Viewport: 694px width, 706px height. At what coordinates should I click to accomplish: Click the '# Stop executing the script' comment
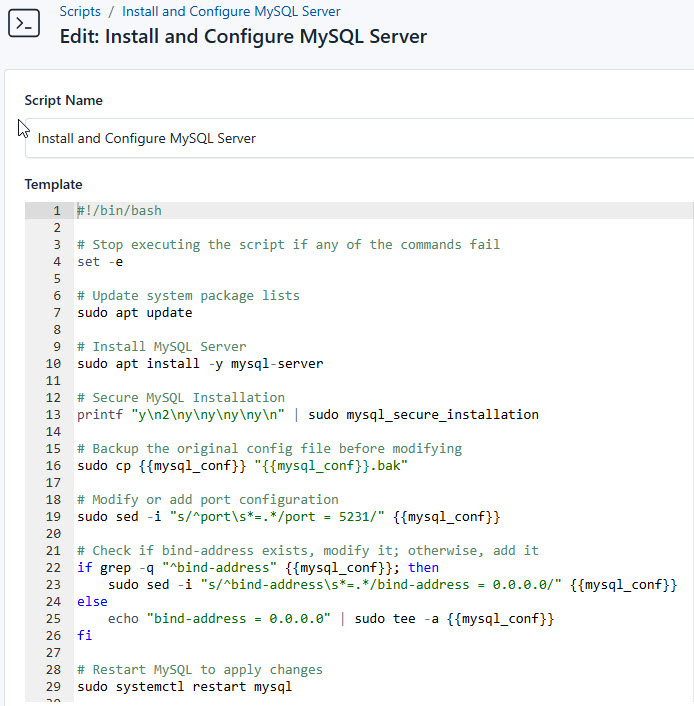click(x=289, y=244)
